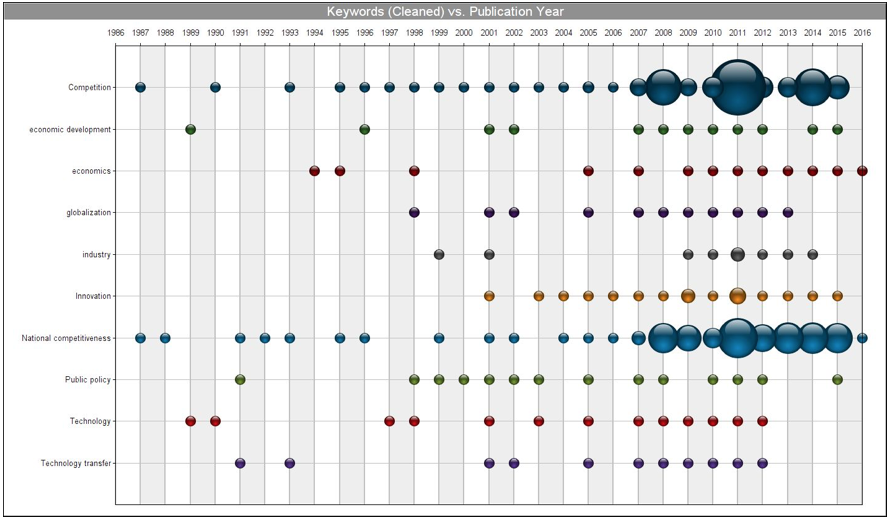
Task: Pick the large Competition bubble at 2008
Action: click(x=663, y=87)
